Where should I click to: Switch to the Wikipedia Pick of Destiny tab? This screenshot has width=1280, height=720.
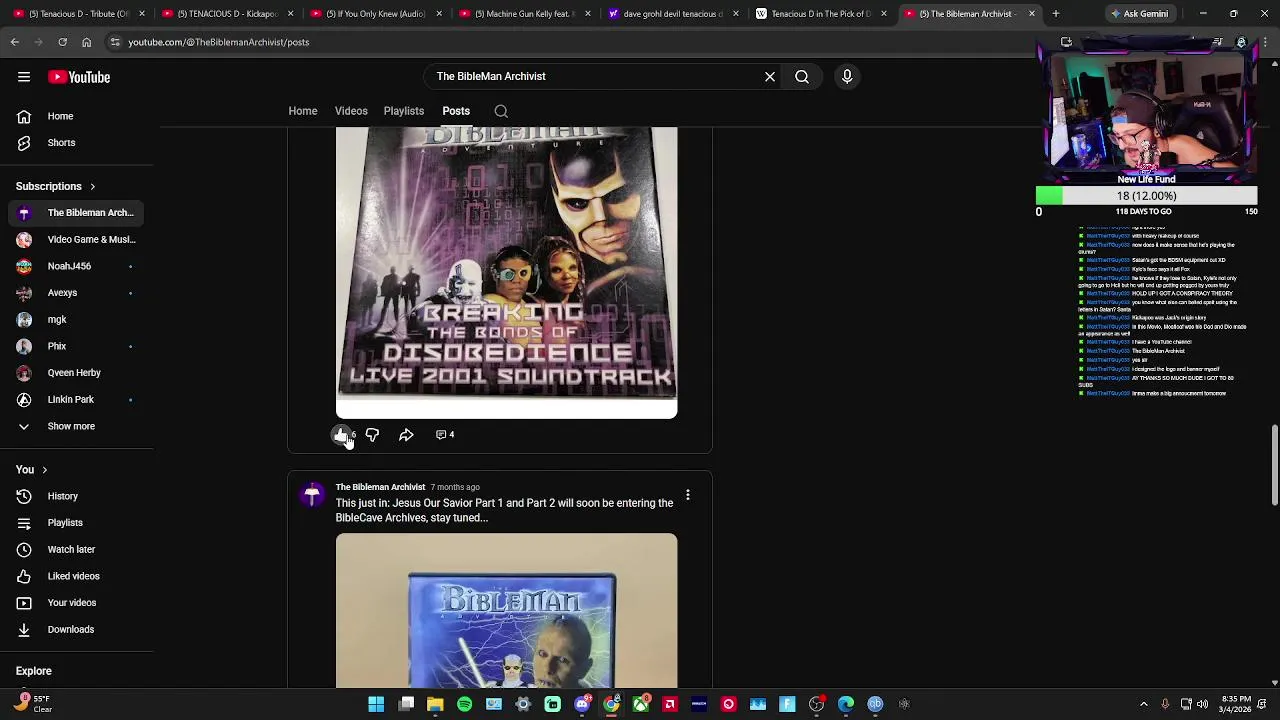tap(820, 14)
